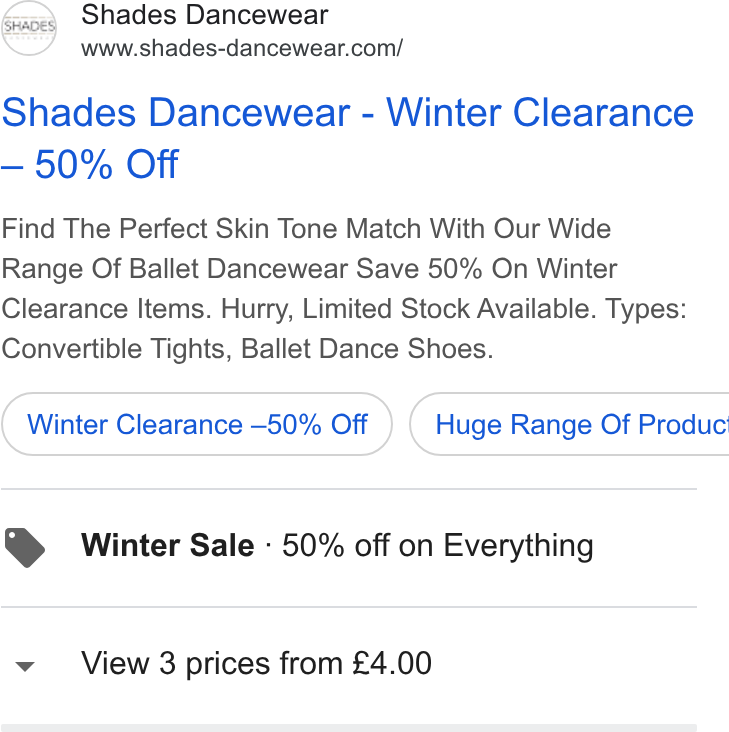The width and height of the screenshot is (729, 732).
Task: Visit the www.shades-dancewear.com URL text
Action: [x=242, y=48]
